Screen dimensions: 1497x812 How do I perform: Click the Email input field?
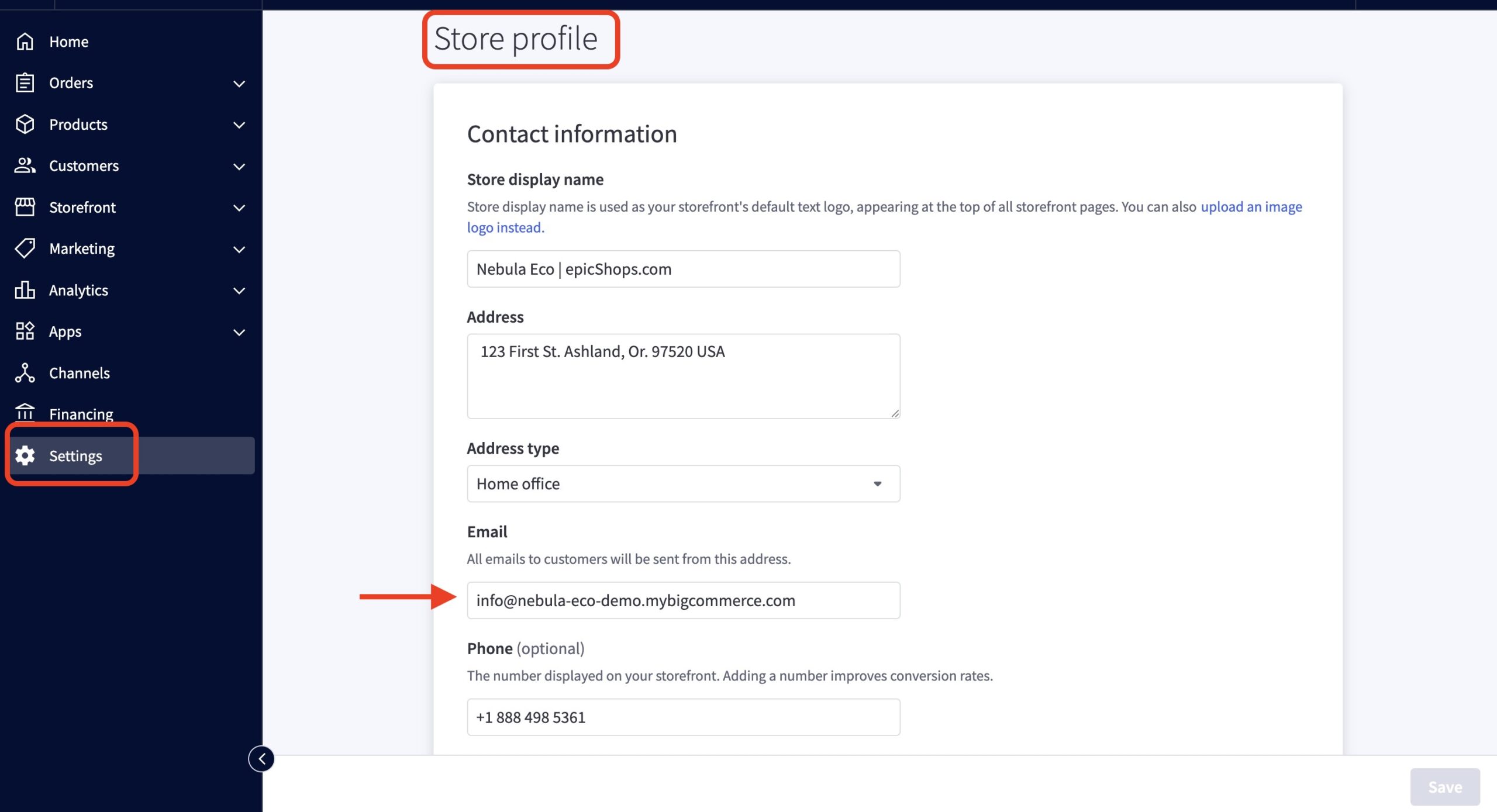coord(683,600)
